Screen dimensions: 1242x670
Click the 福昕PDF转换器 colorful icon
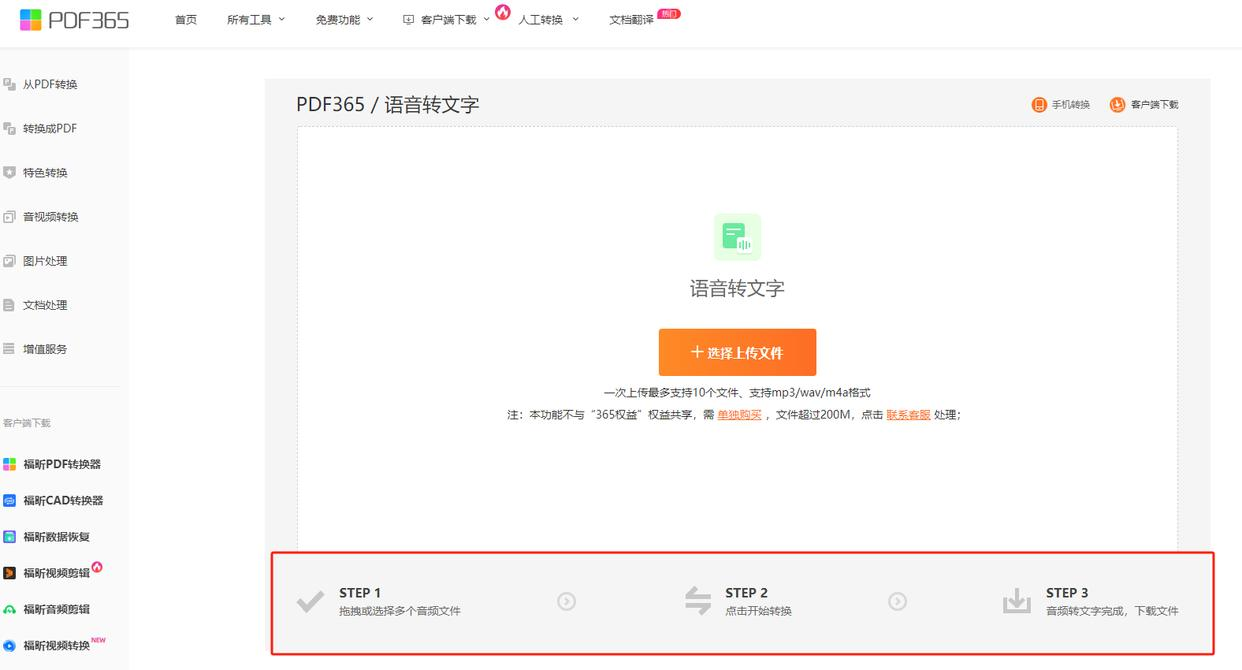pyautogui.click(x=10, y=464)
